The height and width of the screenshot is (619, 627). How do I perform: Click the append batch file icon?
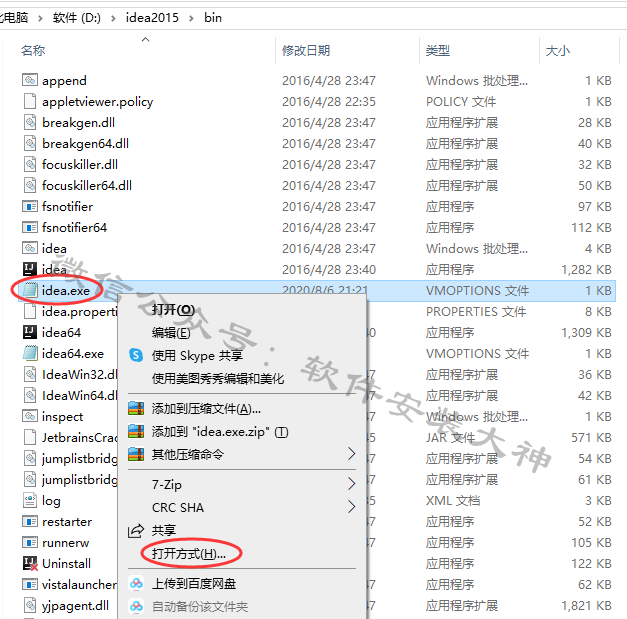click(x=30, y=80)
